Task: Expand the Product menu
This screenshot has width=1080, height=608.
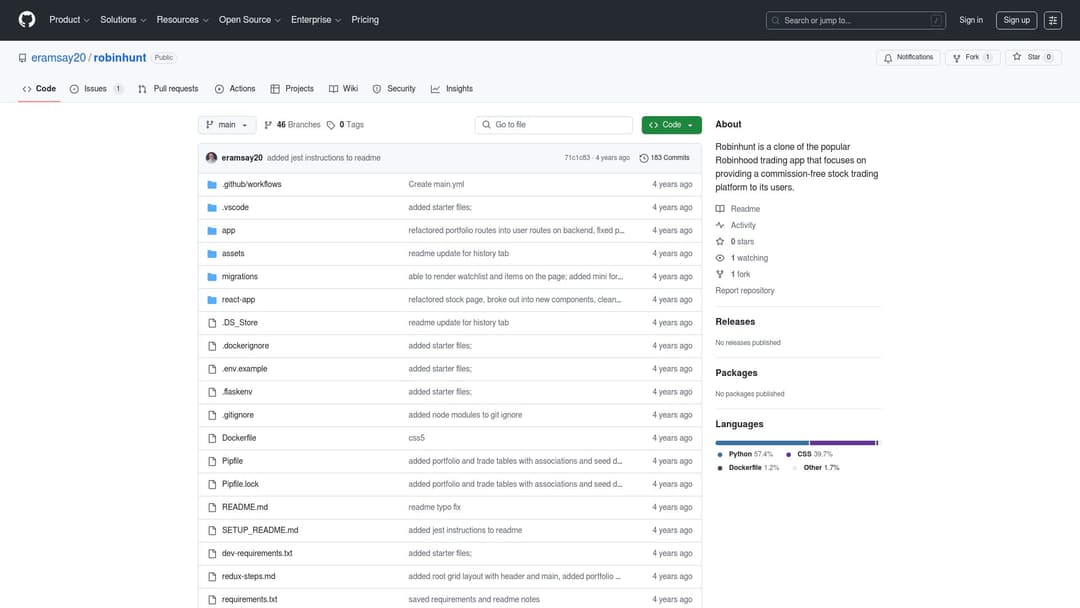Action: click(x=69, y=20)
